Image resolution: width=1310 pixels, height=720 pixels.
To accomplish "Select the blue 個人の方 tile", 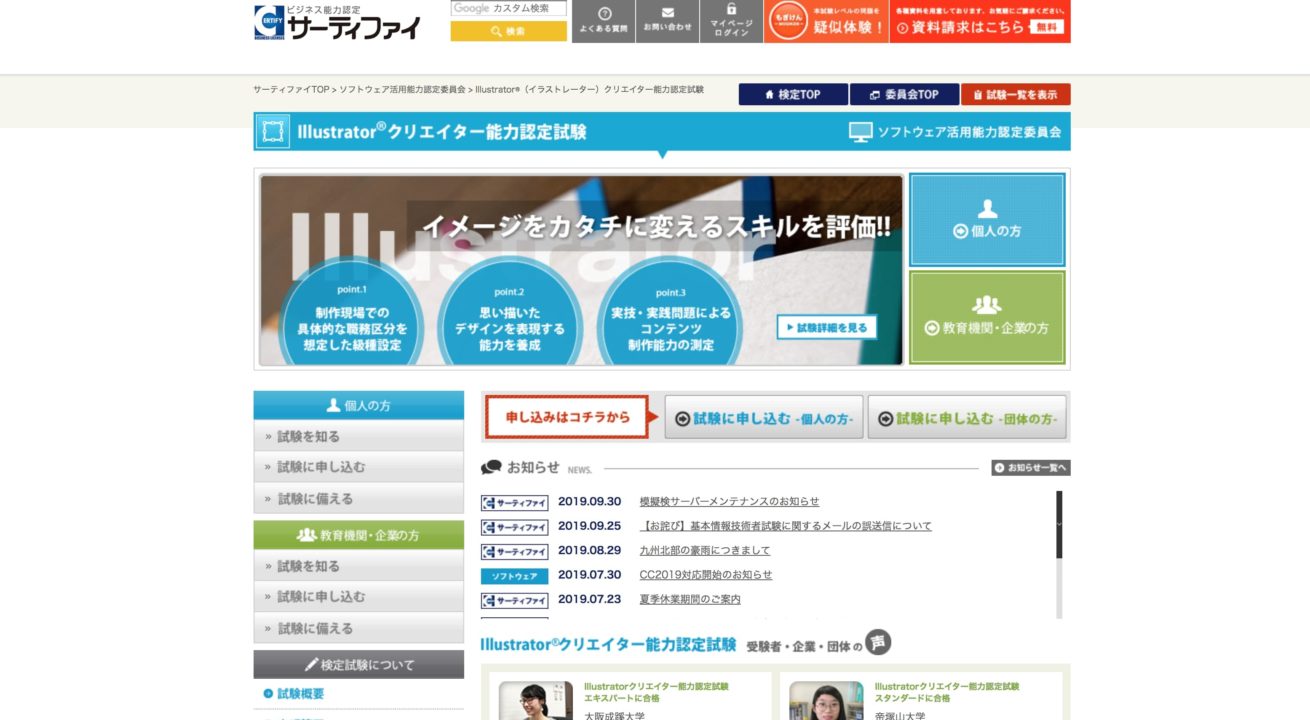I will pos(987,220).
